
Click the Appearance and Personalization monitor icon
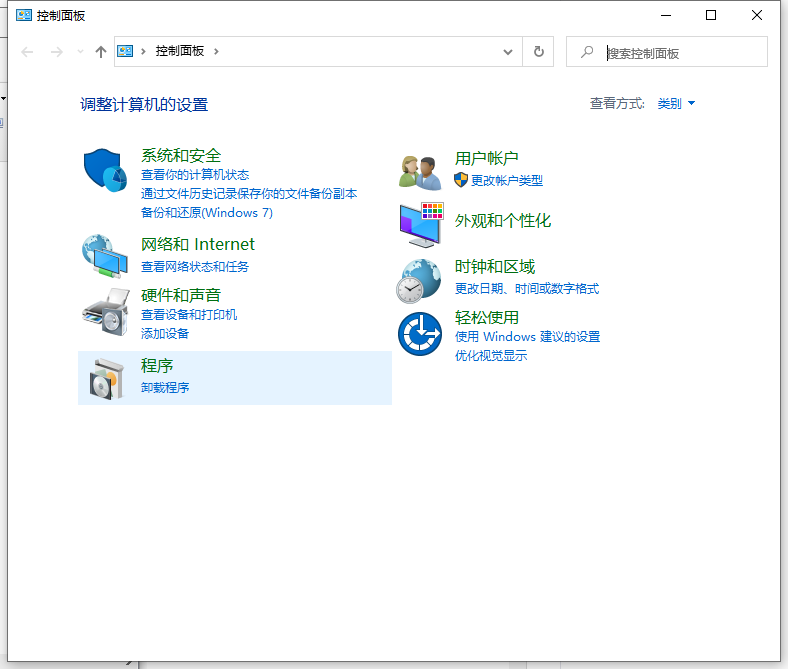click(x=420, y=224)
